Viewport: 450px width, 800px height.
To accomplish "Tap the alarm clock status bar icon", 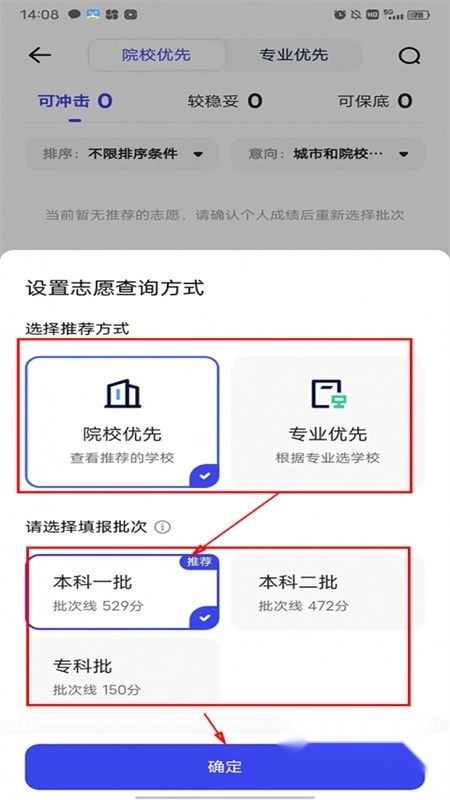I will (340, 15).
